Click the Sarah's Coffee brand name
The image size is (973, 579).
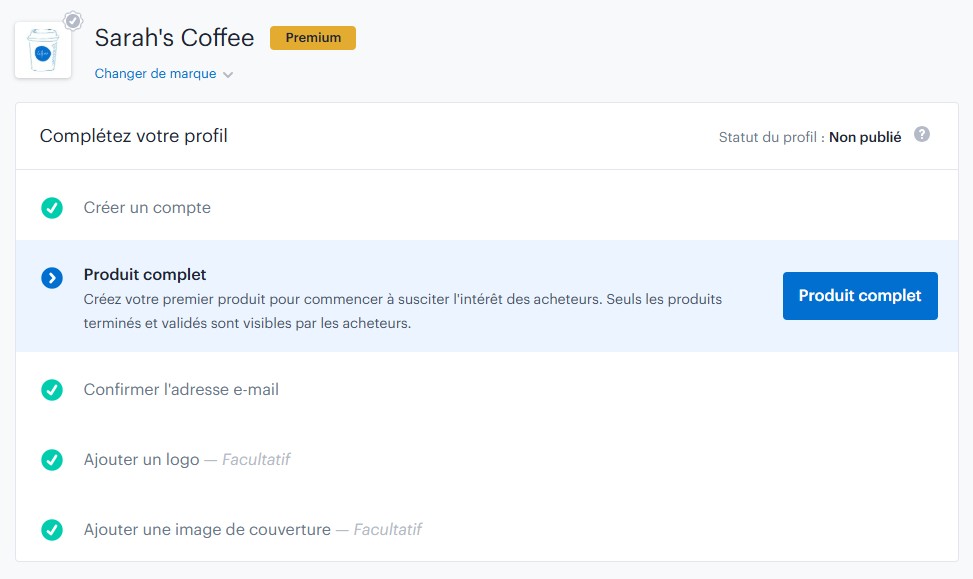(174, 38)
